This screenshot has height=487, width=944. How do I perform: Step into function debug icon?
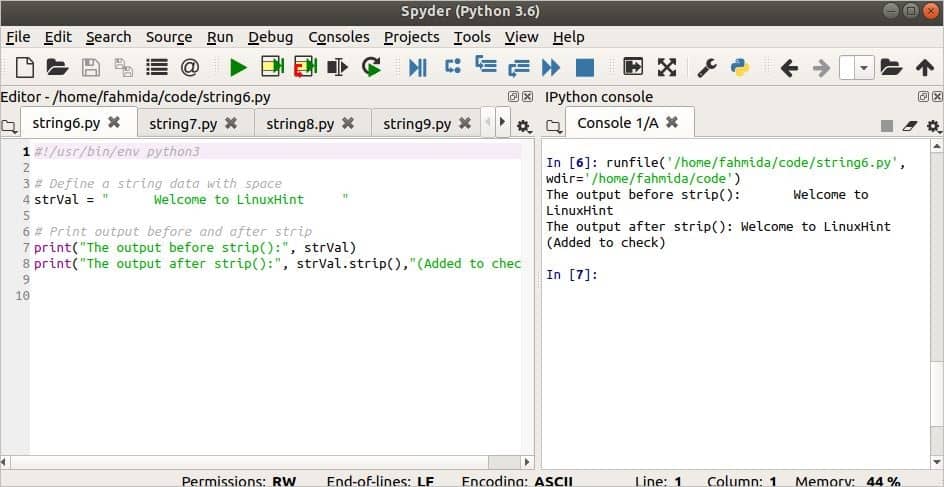485,65
